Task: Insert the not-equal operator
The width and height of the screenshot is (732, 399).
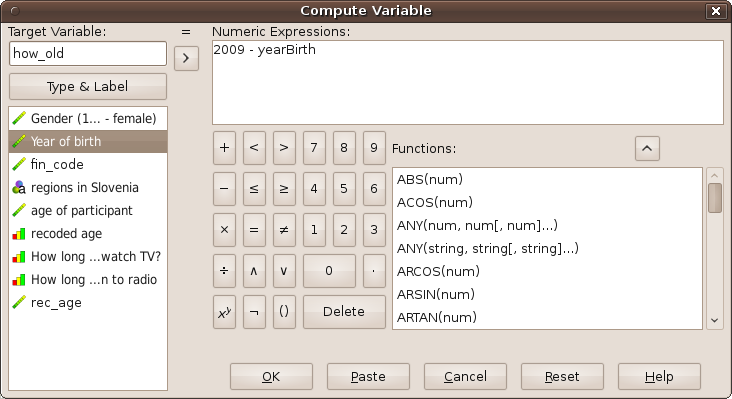Action: (284, 230)
